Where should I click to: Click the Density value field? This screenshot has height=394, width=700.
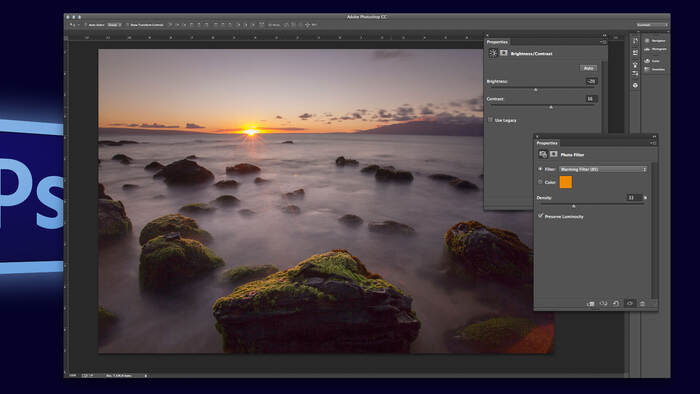coord(634,197)
